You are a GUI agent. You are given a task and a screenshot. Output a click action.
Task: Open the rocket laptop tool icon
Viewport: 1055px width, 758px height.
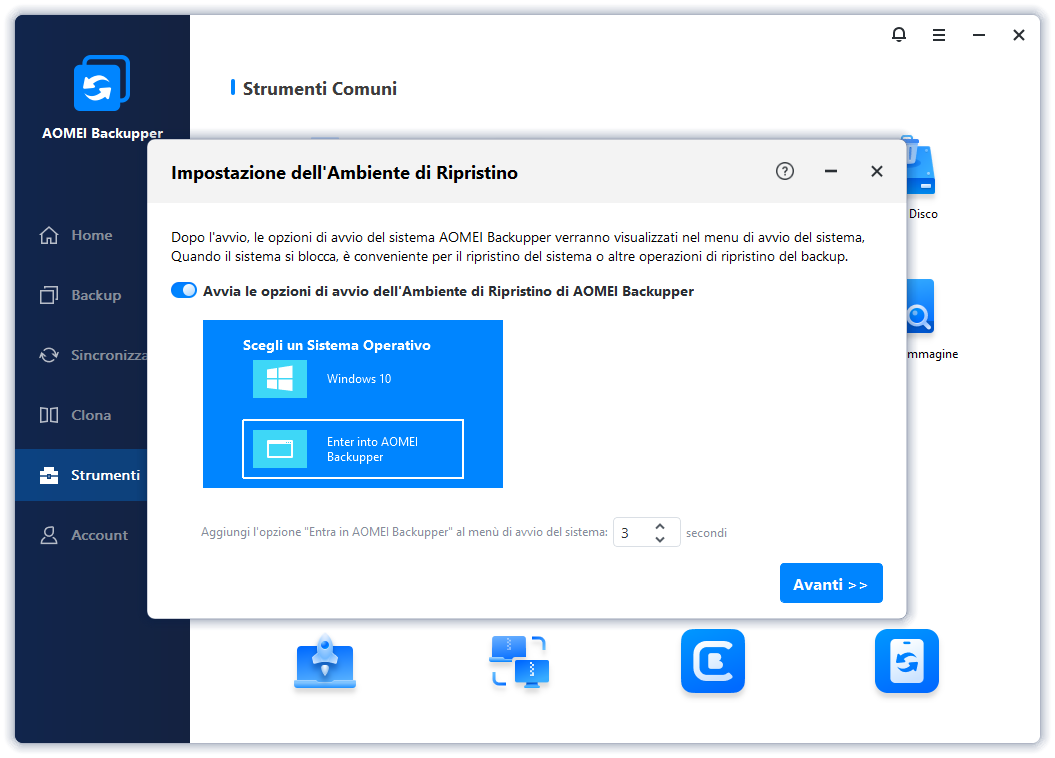325,661
